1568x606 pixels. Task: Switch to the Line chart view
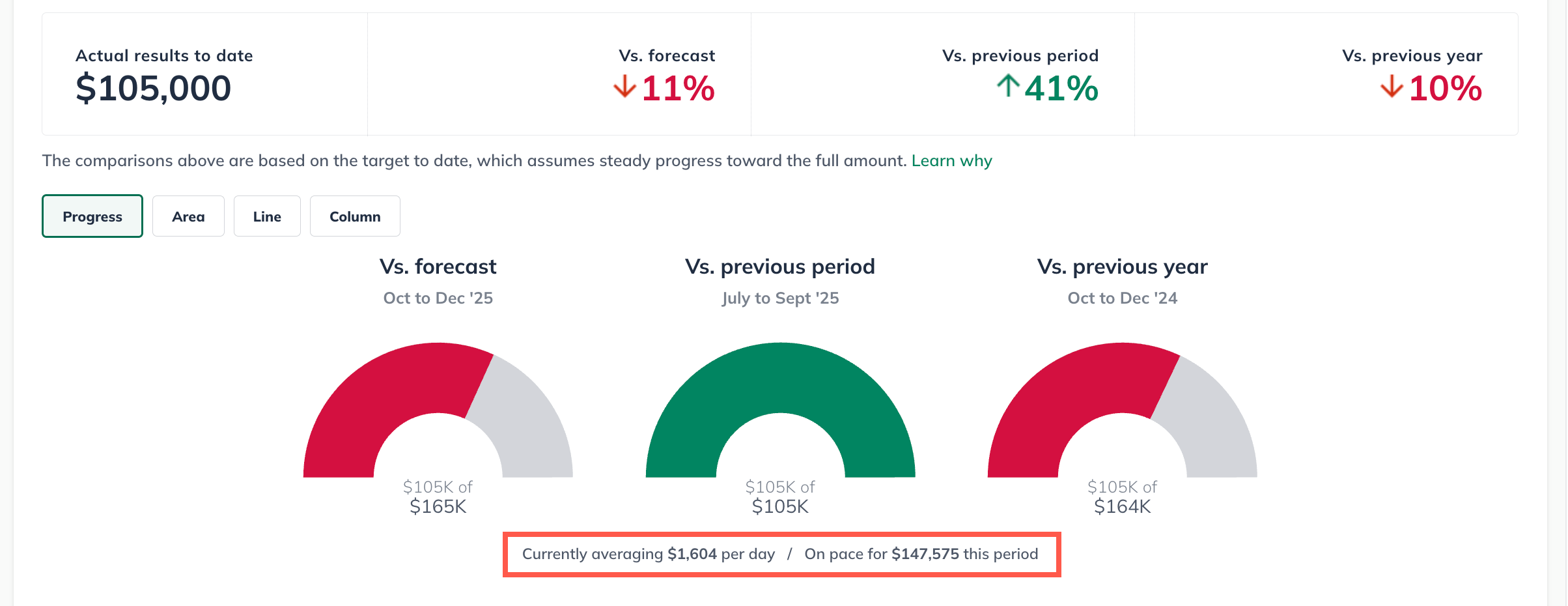point(267,216)
